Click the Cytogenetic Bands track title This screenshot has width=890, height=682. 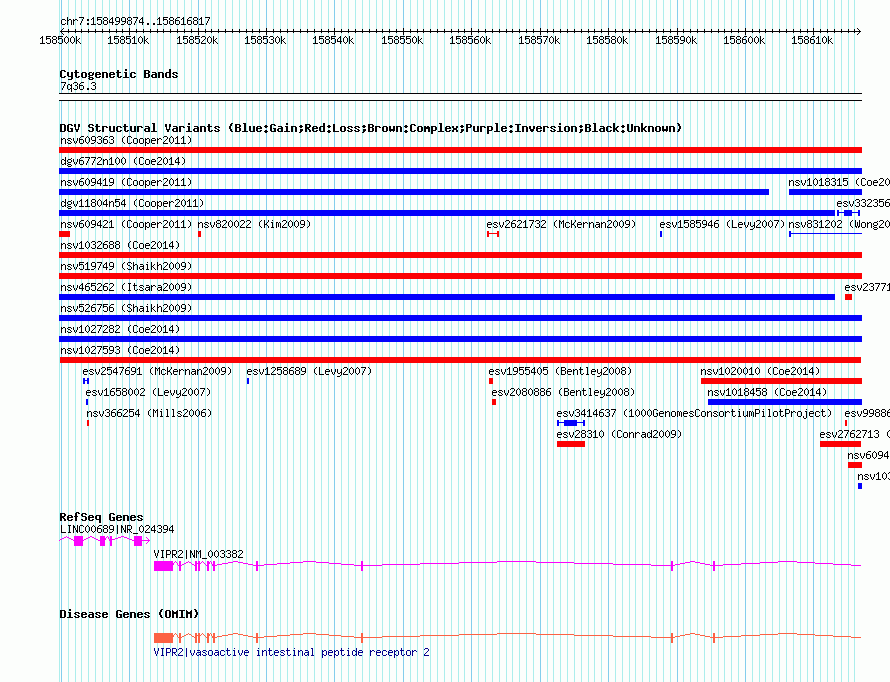click(x=119, y=74)
